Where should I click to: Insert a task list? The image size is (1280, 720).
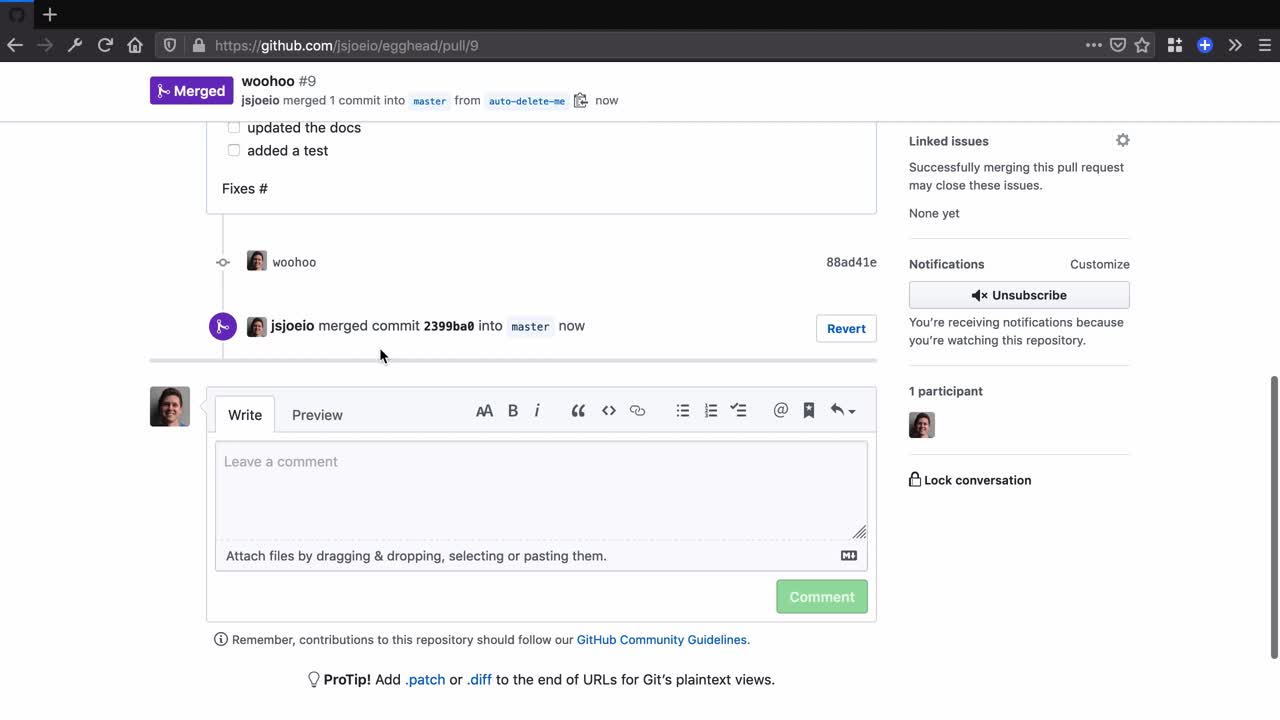pos(738,410)
